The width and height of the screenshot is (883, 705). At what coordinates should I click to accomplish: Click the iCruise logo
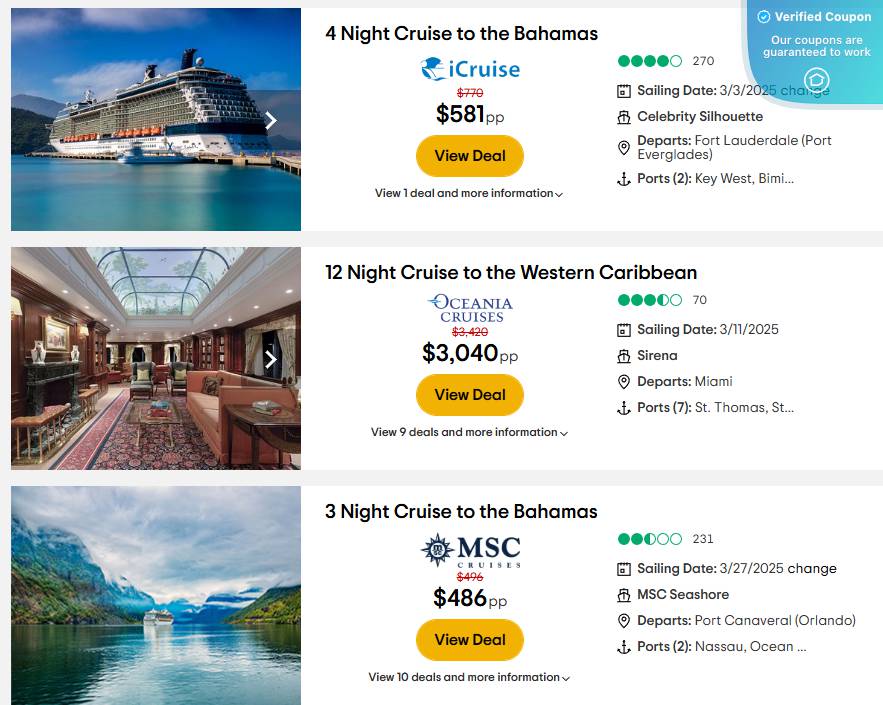click(x=469, y=69)
